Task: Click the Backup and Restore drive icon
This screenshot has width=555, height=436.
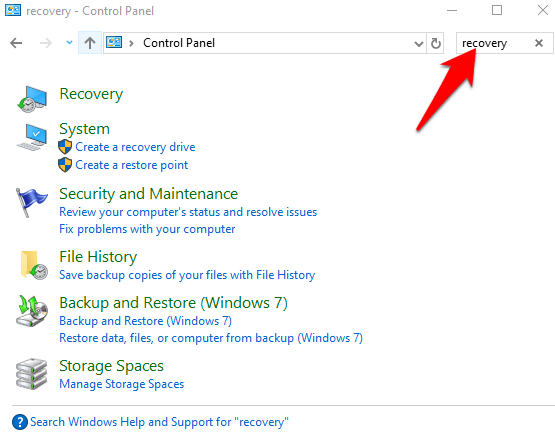Action: point(32,311)
